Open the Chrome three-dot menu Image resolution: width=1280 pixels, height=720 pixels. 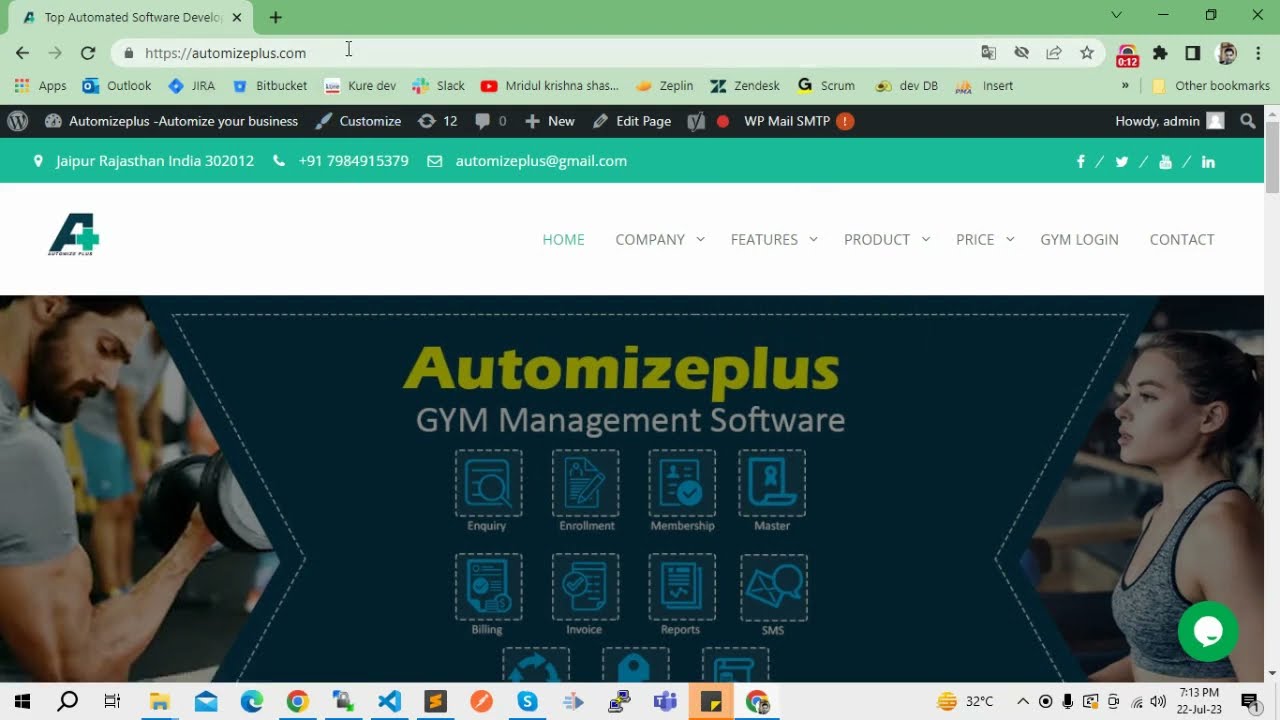point(1259,53)
